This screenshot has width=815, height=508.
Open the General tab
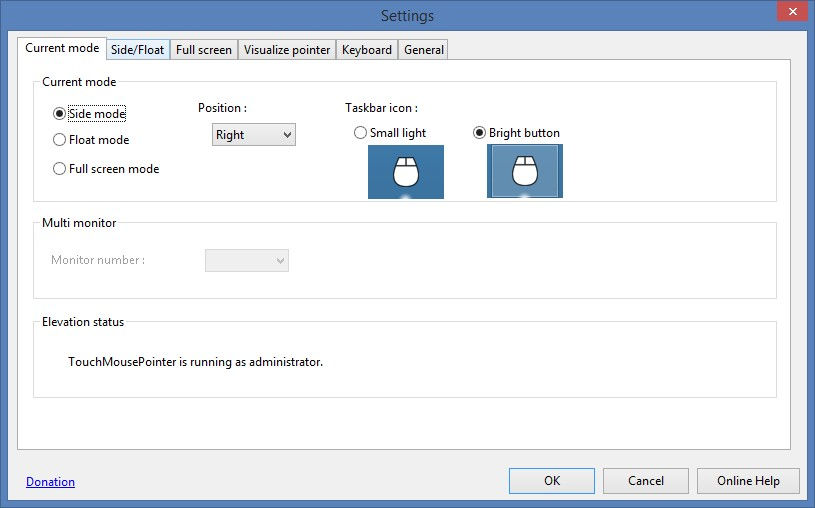tap(424, 50)
